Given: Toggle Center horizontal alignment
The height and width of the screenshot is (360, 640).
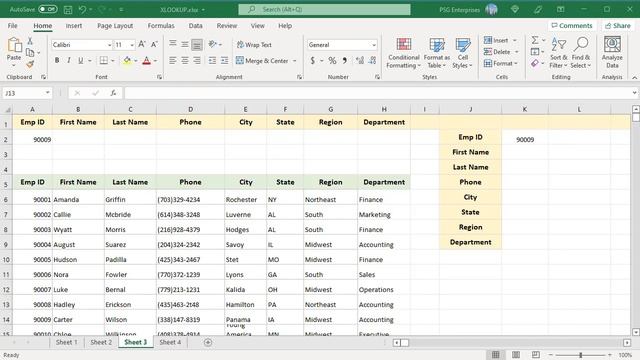Looking at the screenshot, I should pyautogui.click(x=185, y=60).
